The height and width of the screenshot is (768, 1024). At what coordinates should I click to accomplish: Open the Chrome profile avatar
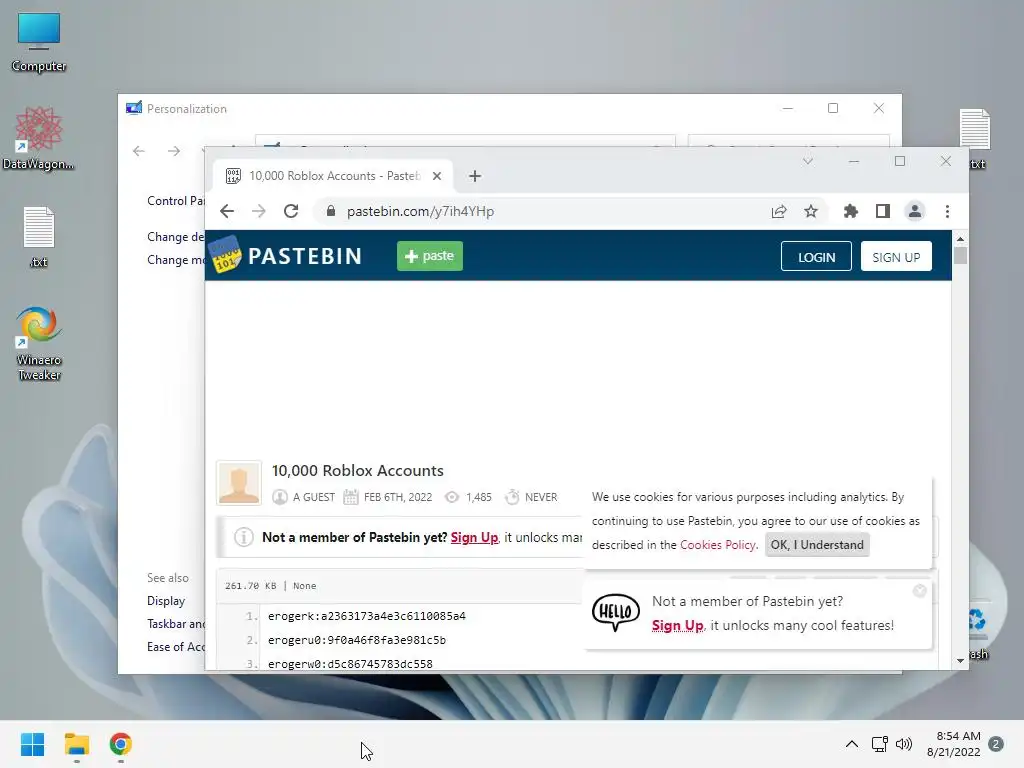[x=914, y=211]
